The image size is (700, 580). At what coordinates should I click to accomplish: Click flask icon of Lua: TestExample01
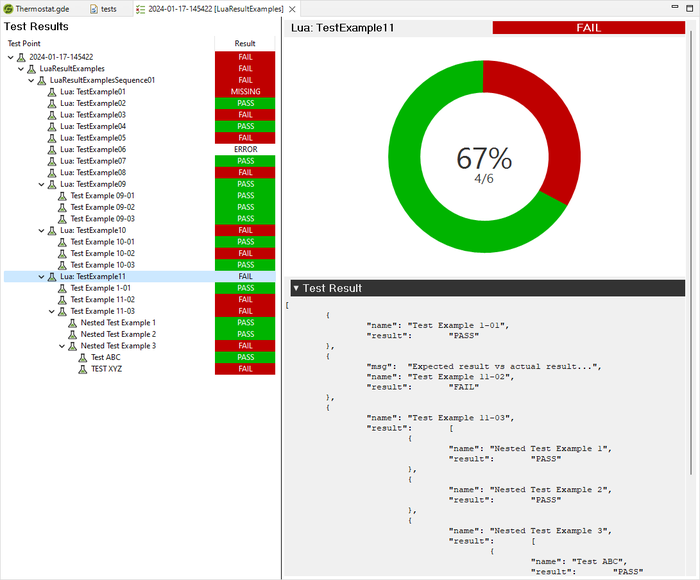[x=52, y=92]
